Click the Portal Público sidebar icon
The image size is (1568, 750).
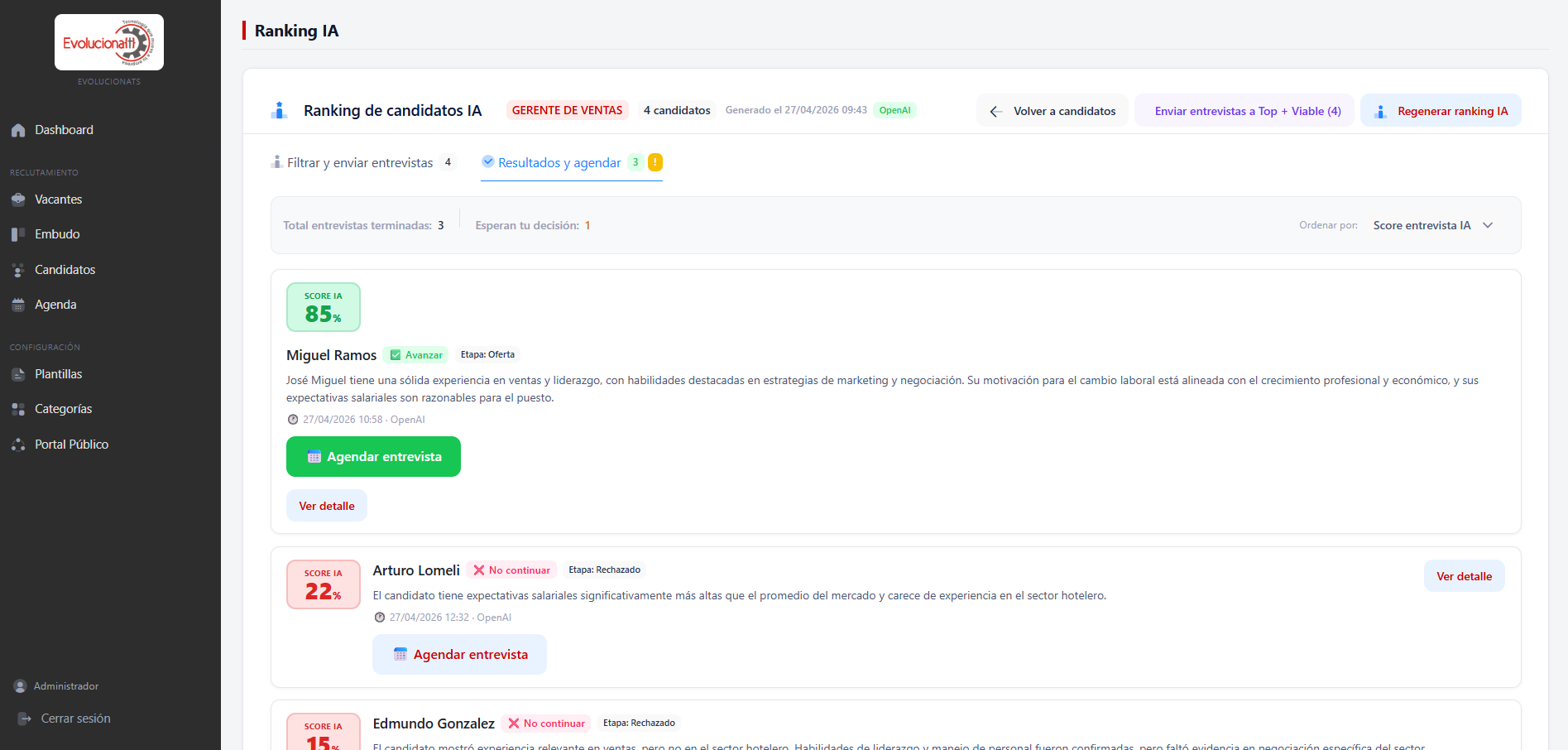tap(18, 445)
